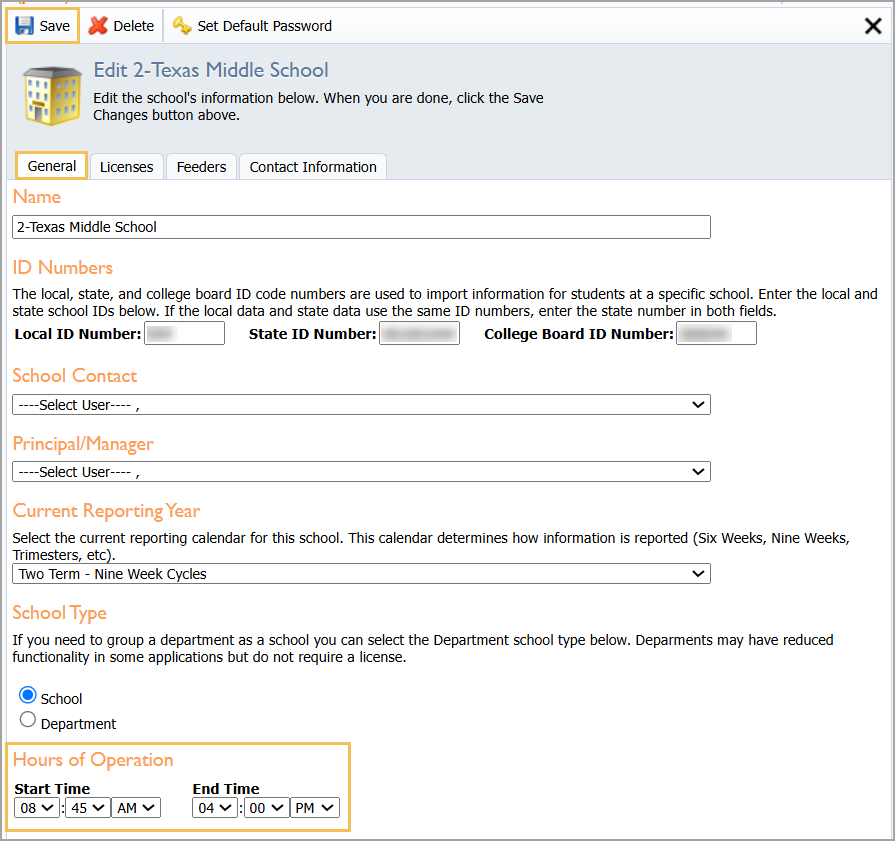Click the 'End Time' label
This screenshot has width=895, height=841.
(226, 788)
